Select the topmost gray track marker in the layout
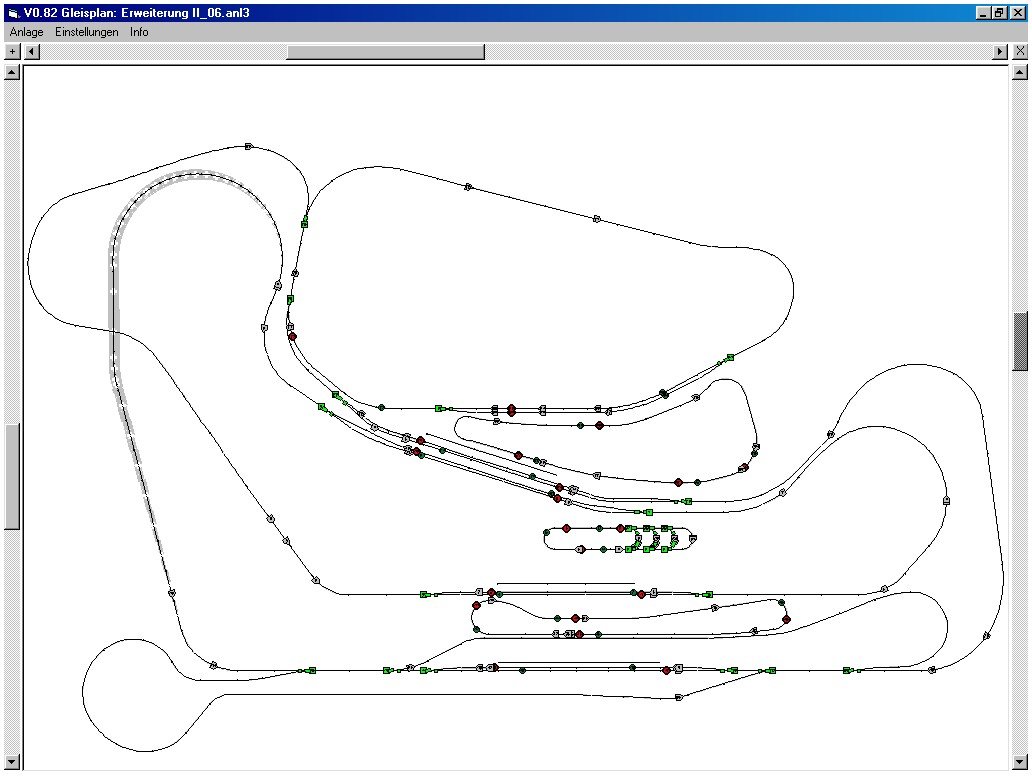 248,146
